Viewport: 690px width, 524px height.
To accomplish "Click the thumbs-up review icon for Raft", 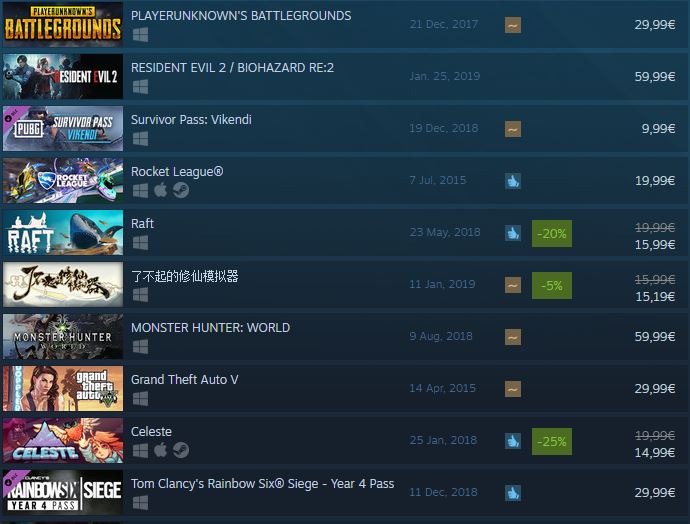I will 513,233.
